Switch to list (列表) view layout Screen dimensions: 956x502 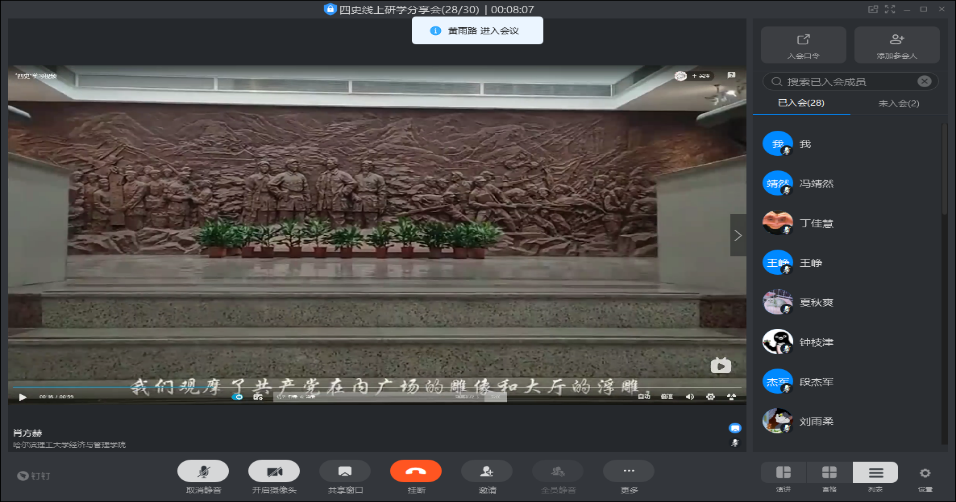875,473
